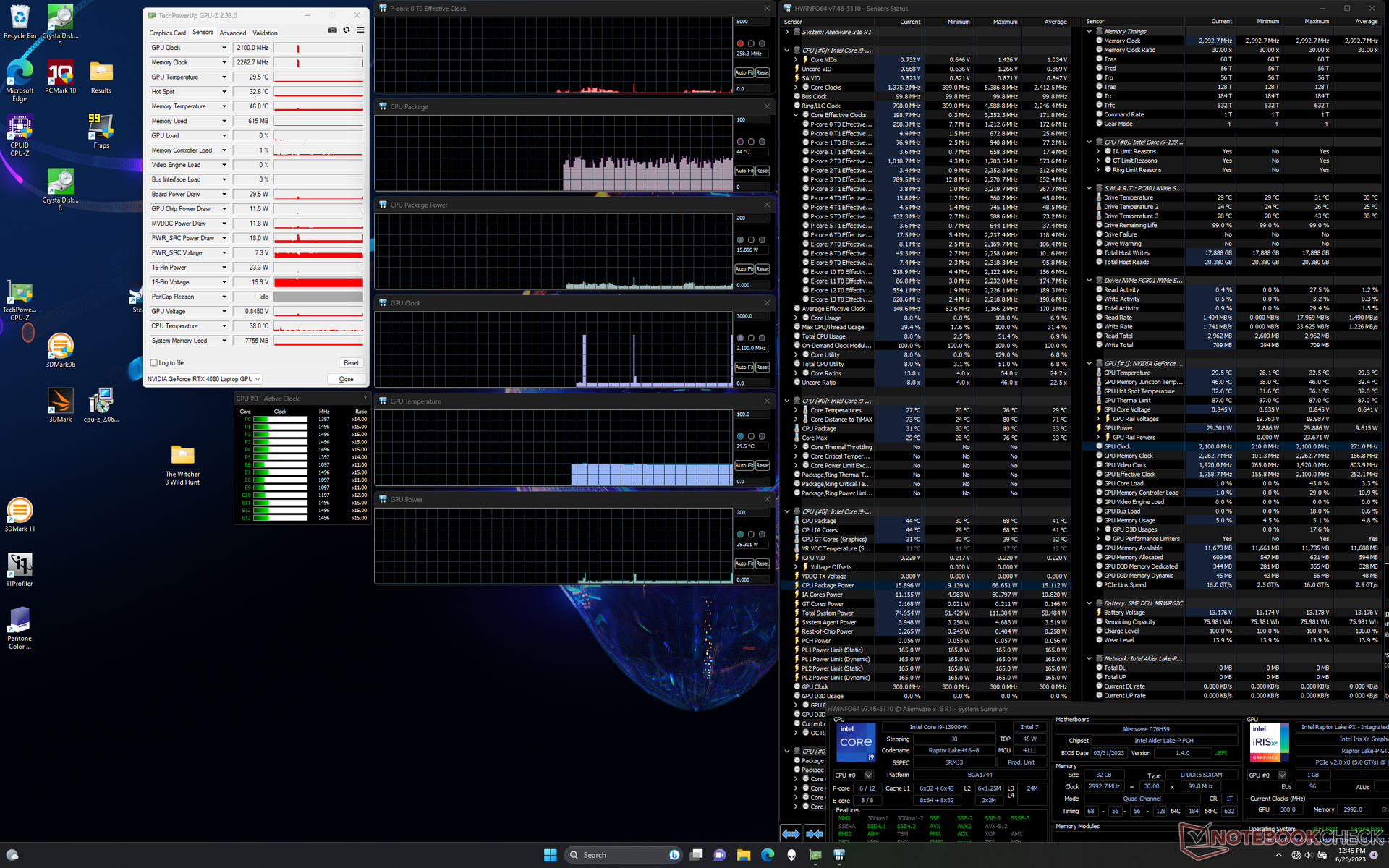1389x868 pixels.
Task: Enable Log to file checkbox
Action: [x=154, y=363]
